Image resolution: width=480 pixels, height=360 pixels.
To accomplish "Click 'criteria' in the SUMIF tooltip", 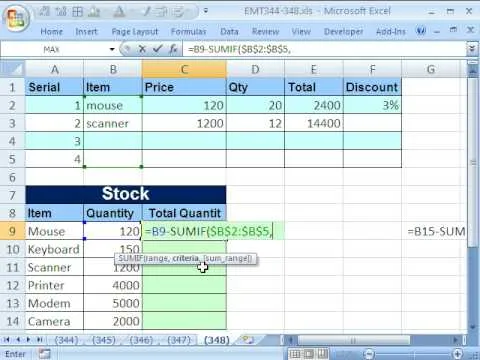I will coord(185,258).
